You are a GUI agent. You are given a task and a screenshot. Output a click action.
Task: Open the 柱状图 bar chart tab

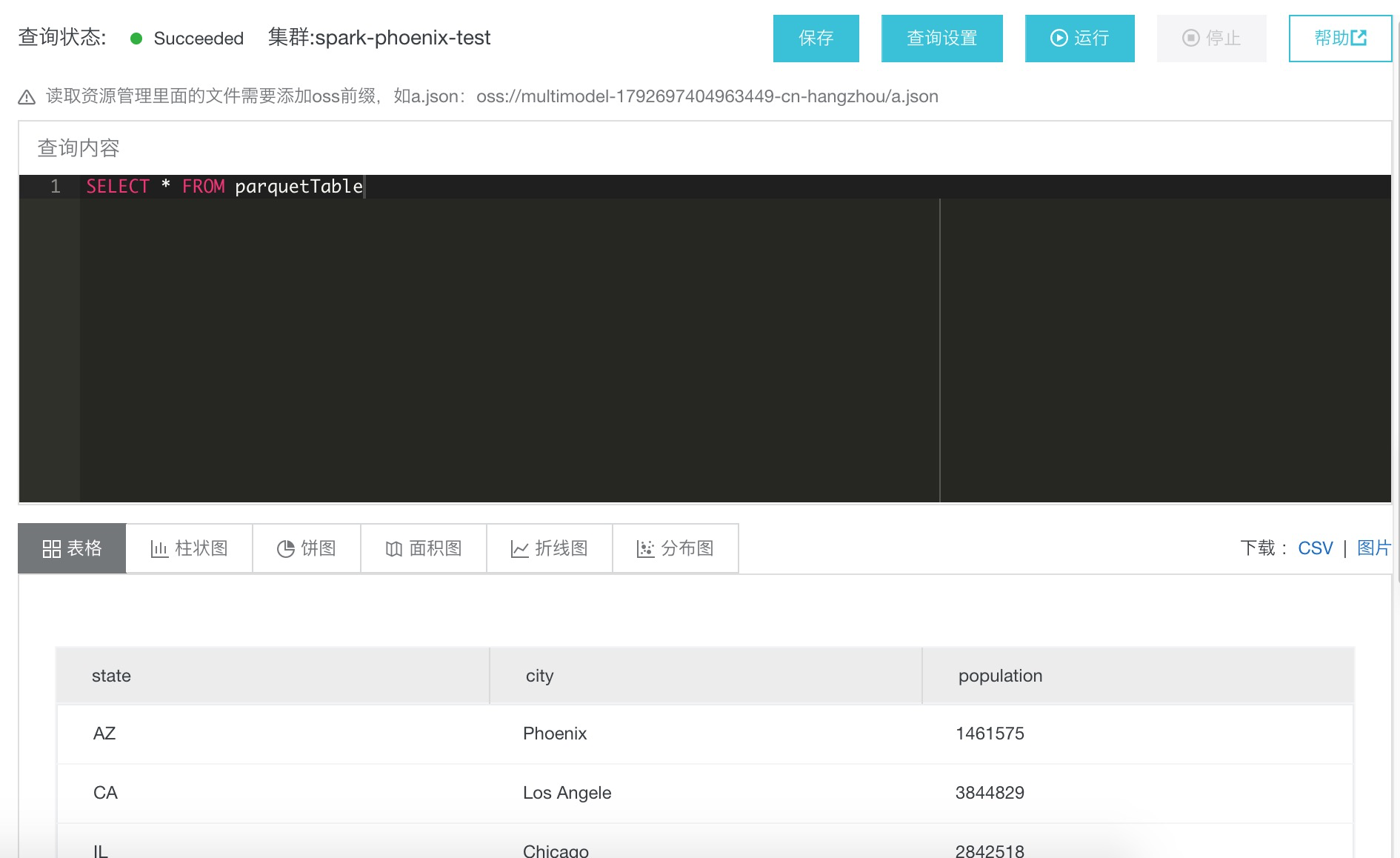(189, 548)
